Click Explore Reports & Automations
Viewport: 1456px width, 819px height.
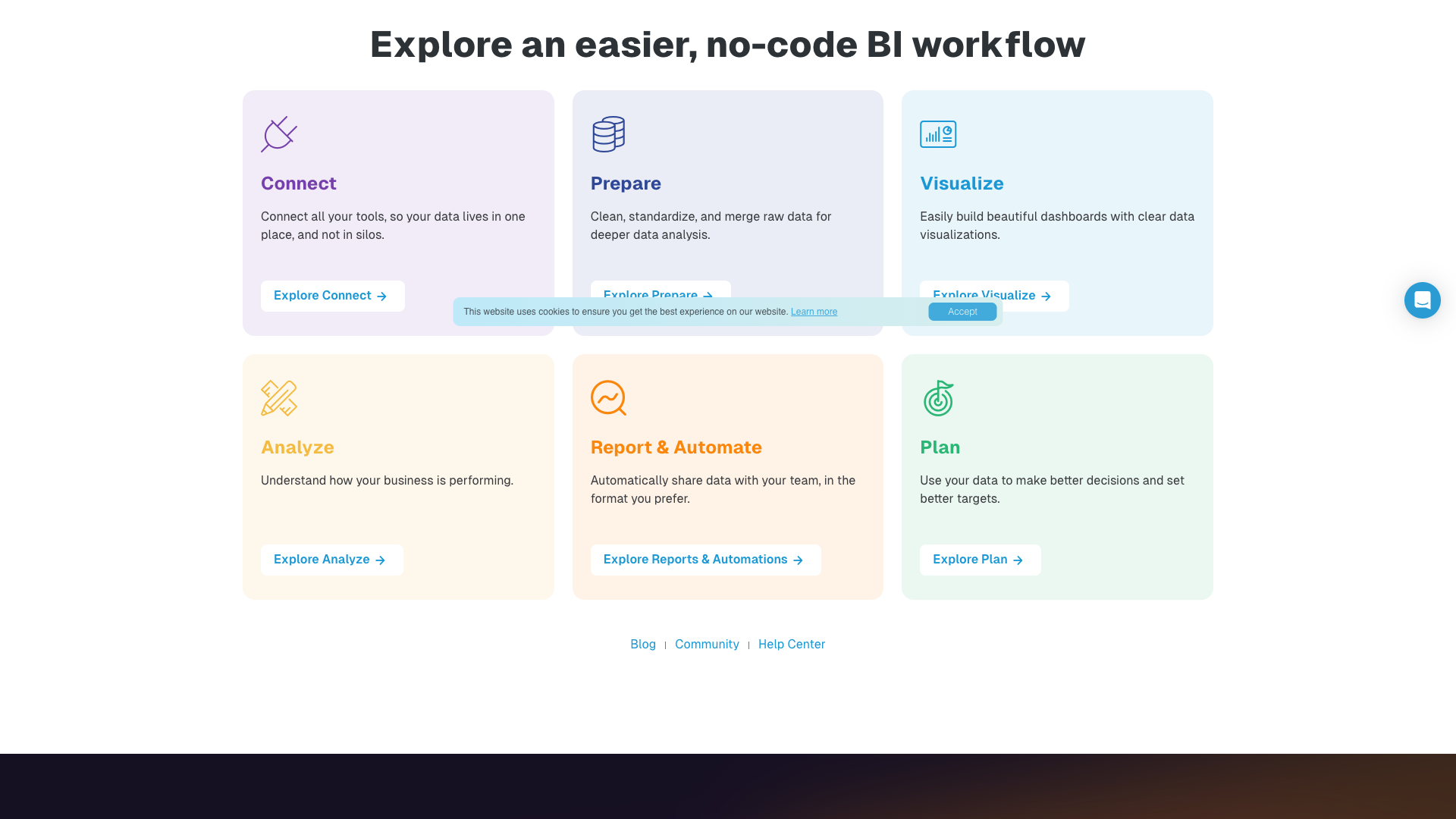point(704,560)
